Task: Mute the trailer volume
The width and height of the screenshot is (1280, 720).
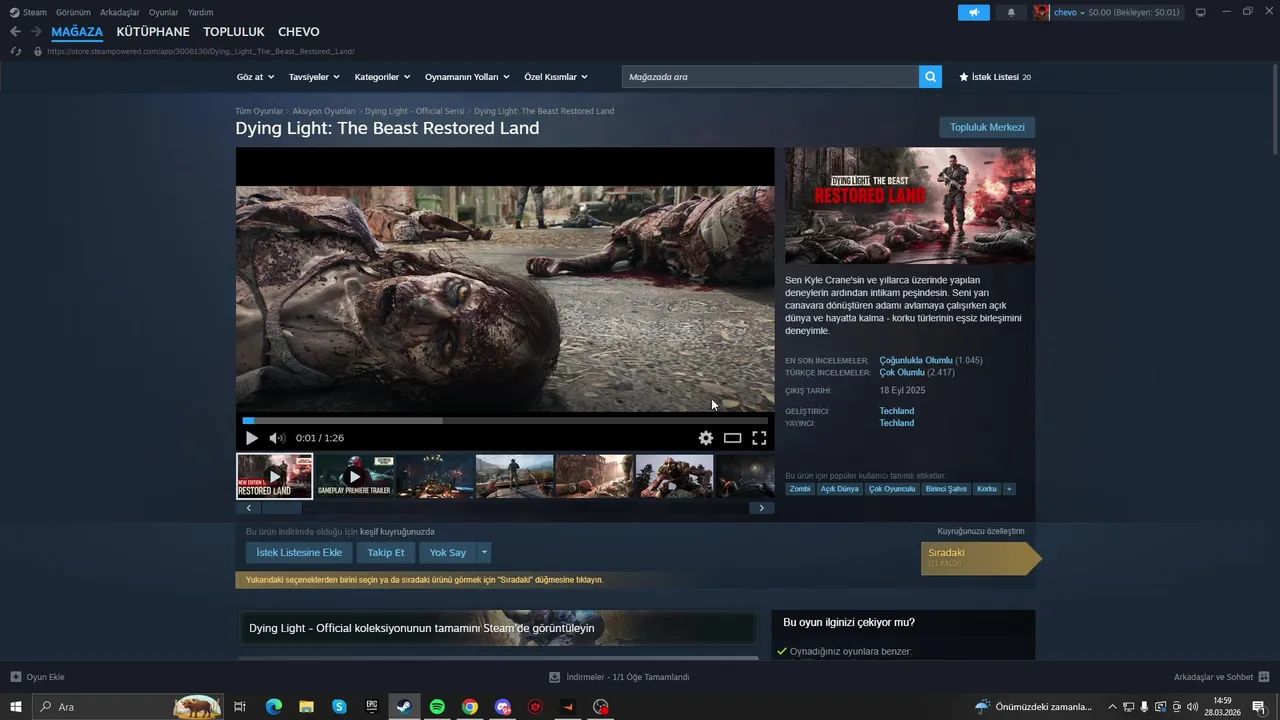Action: click(x=277, y=438)
